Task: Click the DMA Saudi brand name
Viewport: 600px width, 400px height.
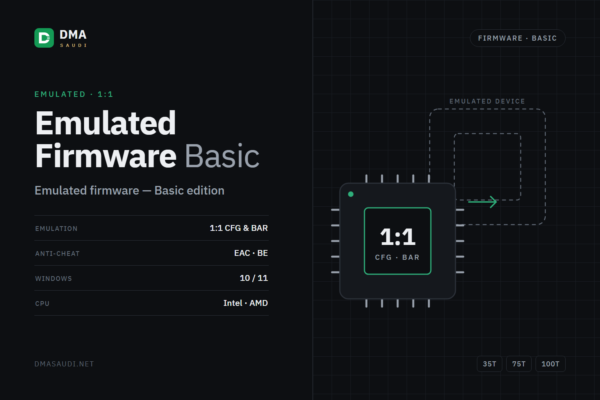Action: 73,38
